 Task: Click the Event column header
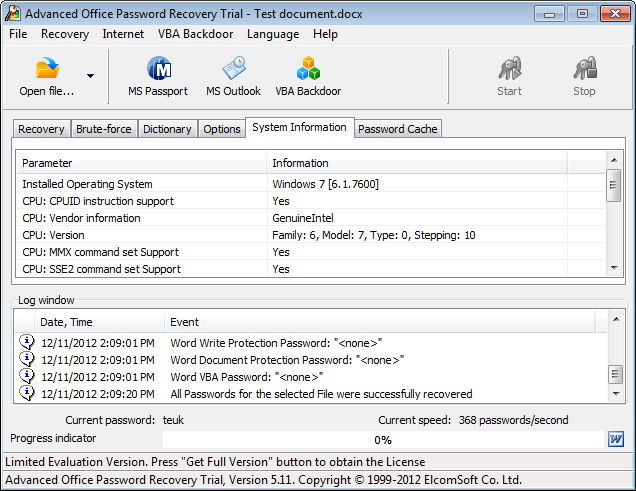click(x=380, y=322)
